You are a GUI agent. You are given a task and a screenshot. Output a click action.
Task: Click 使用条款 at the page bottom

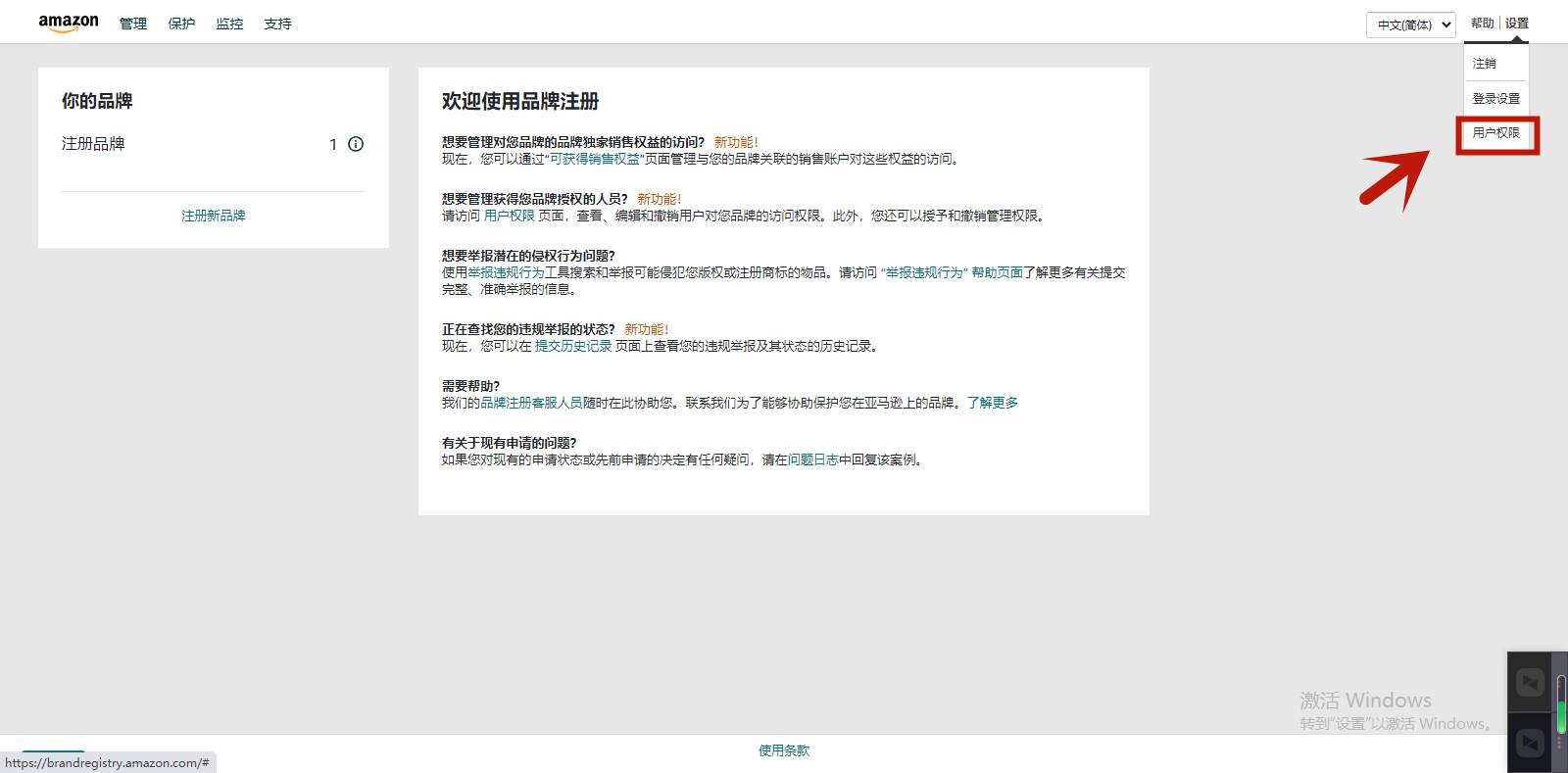tap(784, 750)
